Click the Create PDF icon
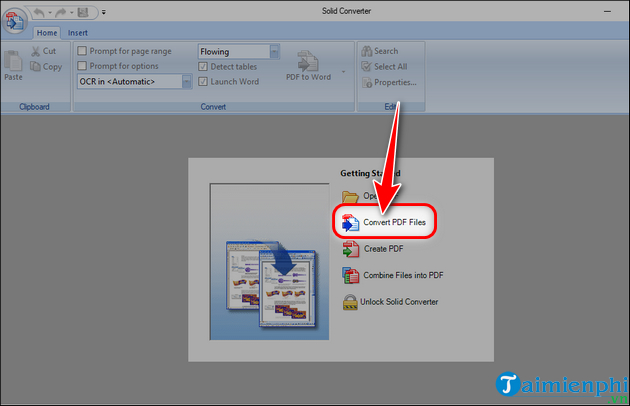This screenshot has height=406, width=630. point(351,249)
